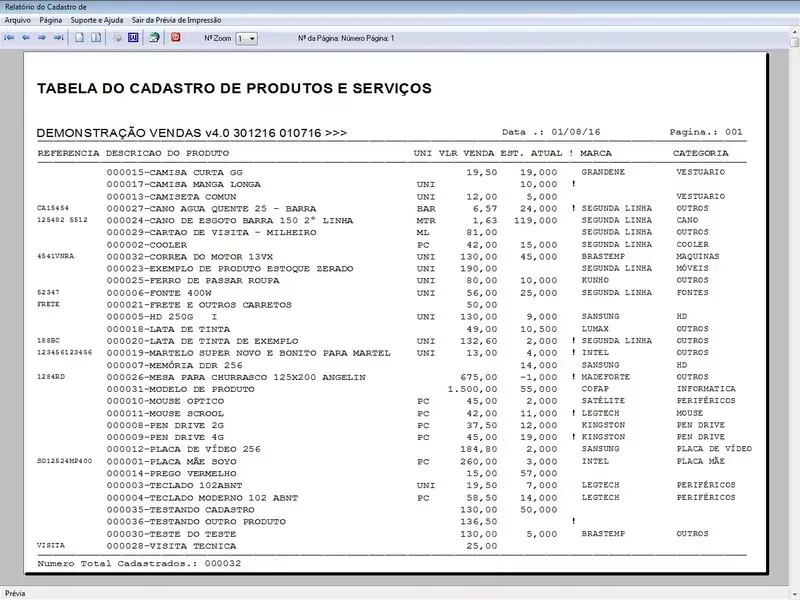Switch to two-page side-by-side view
Viewport: 800px width, 600px height.
click(x=96, y=38)
